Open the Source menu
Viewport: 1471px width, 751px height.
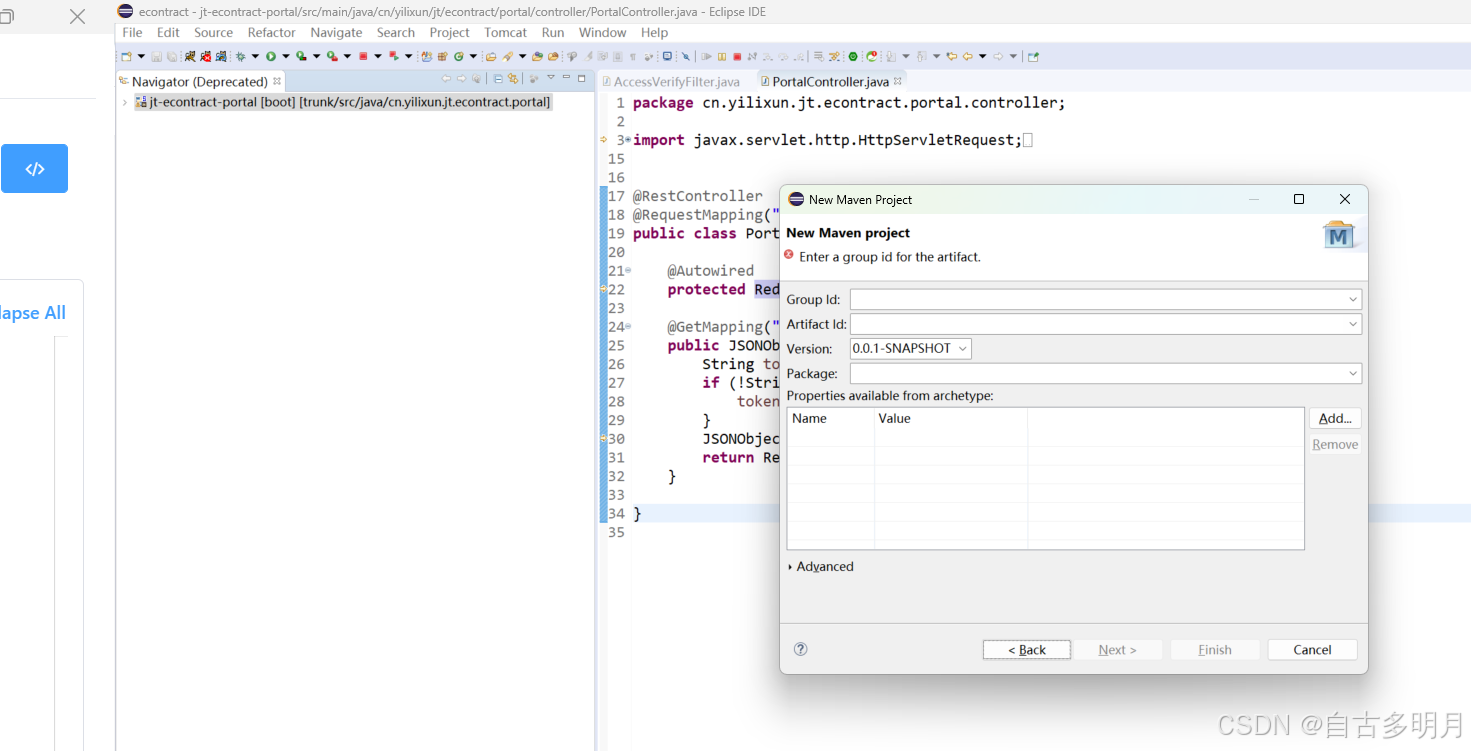213,32
